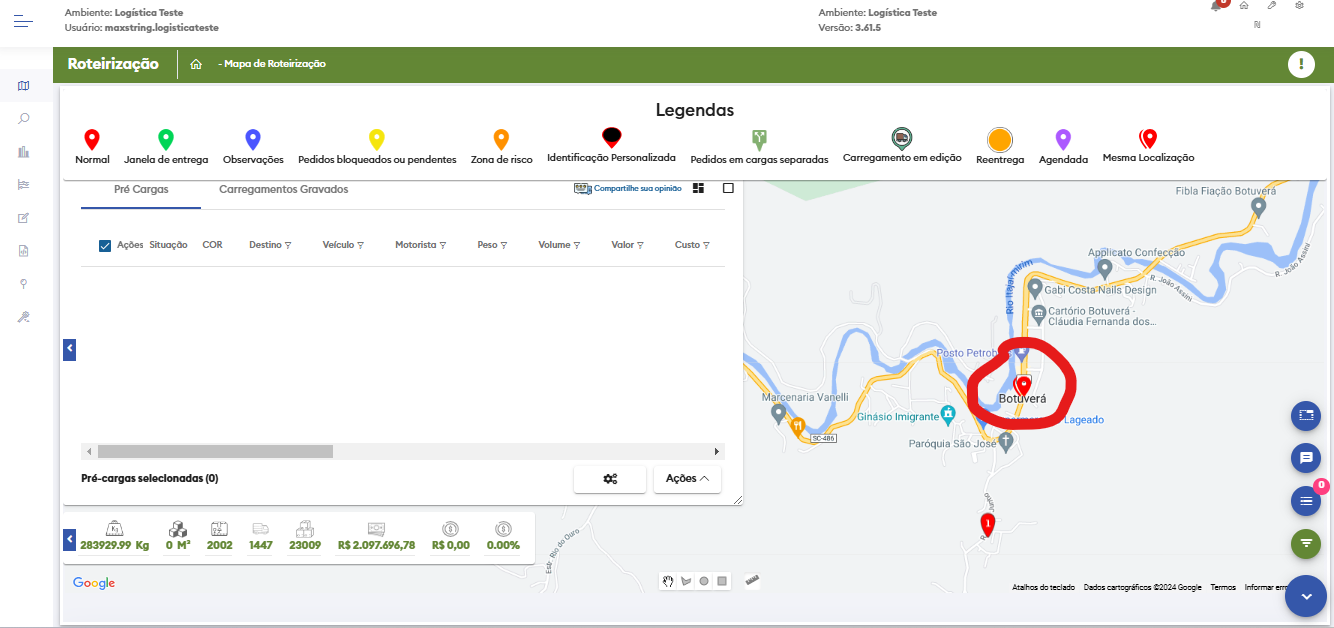The height and width of the screenshot is (628, 1334).
Task: Click the horizontal scrollbar of the table
Action: click(215, 452)
